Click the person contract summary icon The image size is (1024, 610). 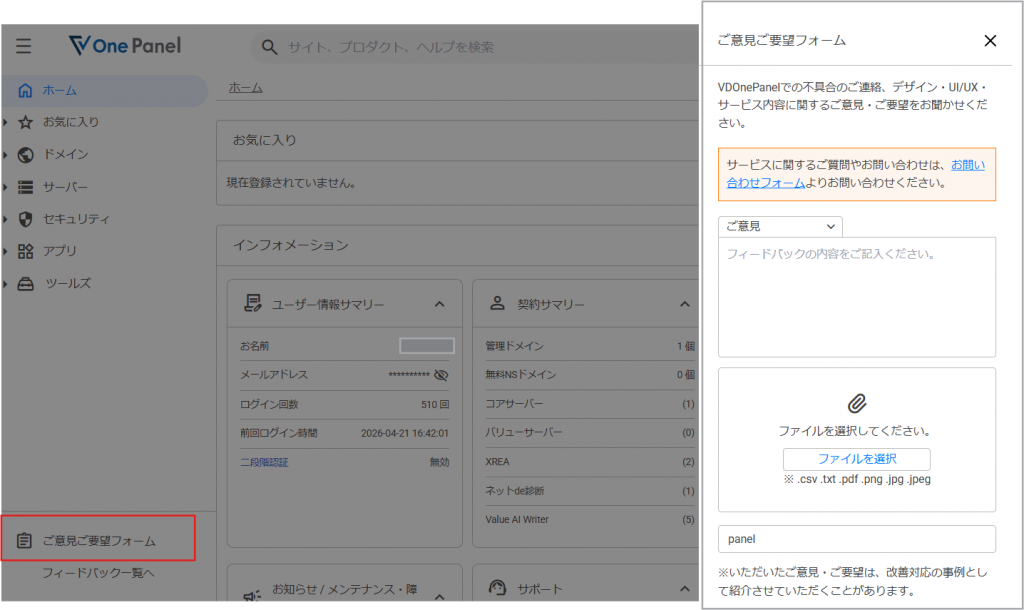[x=498, y=303]
